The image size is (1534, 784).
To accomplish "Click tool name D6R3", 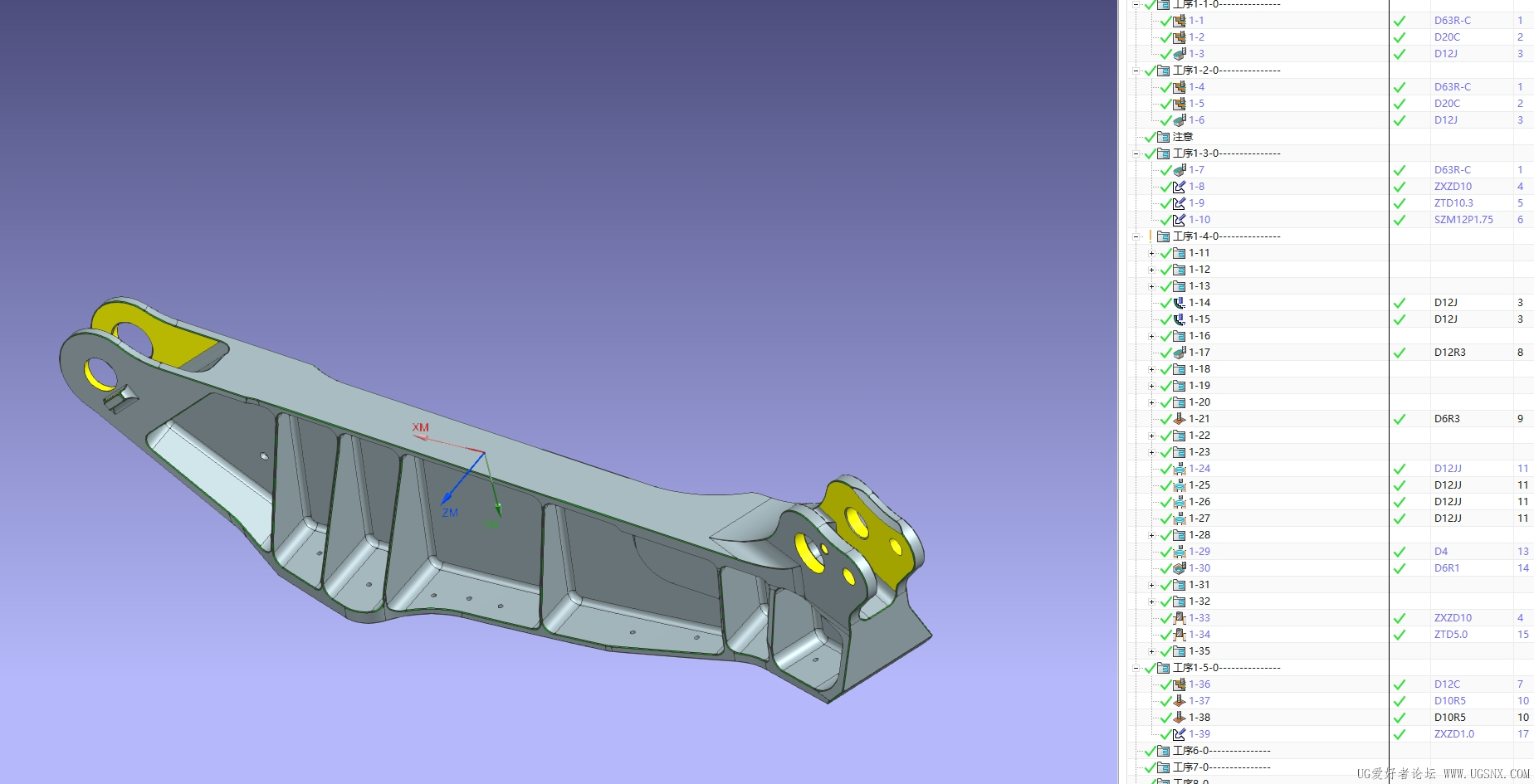I will click(1447, 419).
